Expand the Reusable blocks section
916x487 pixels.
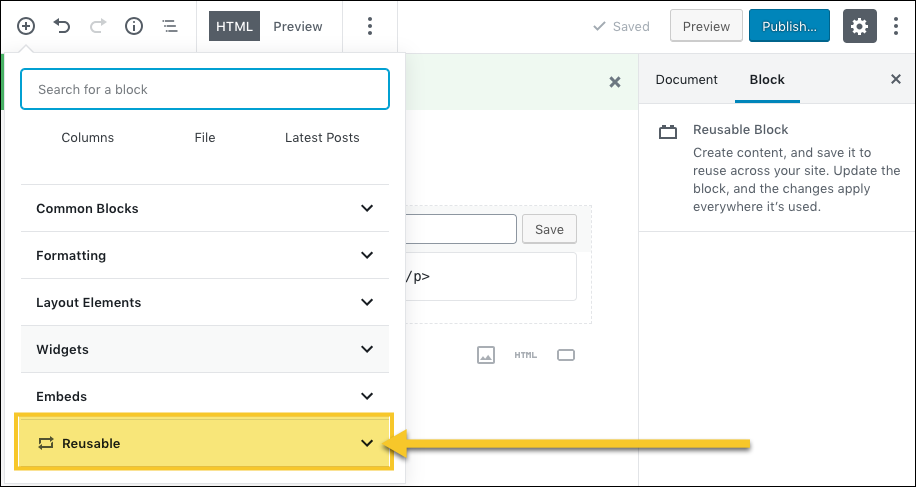click(204, 443)
